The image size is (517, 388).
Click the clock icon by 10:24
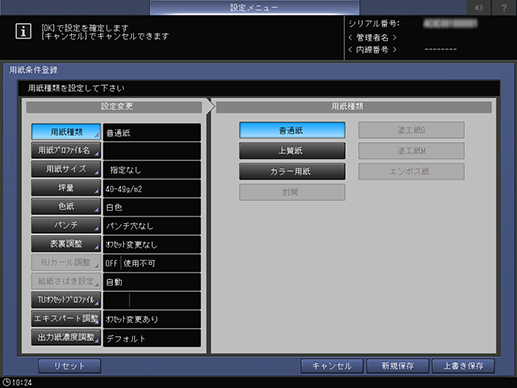click(x=6, y=382)
